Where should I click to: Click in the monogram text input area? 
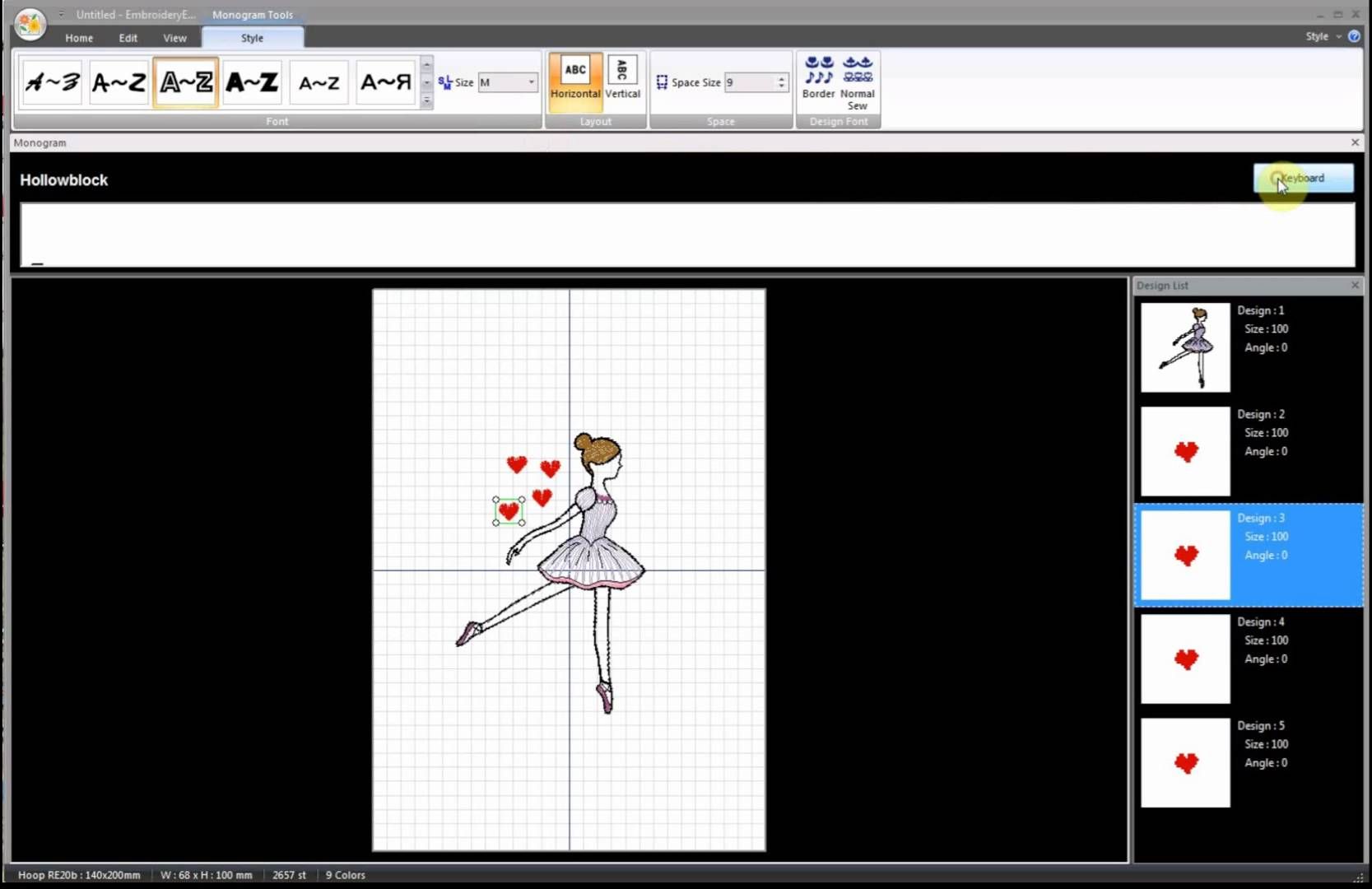pos(687,235)
